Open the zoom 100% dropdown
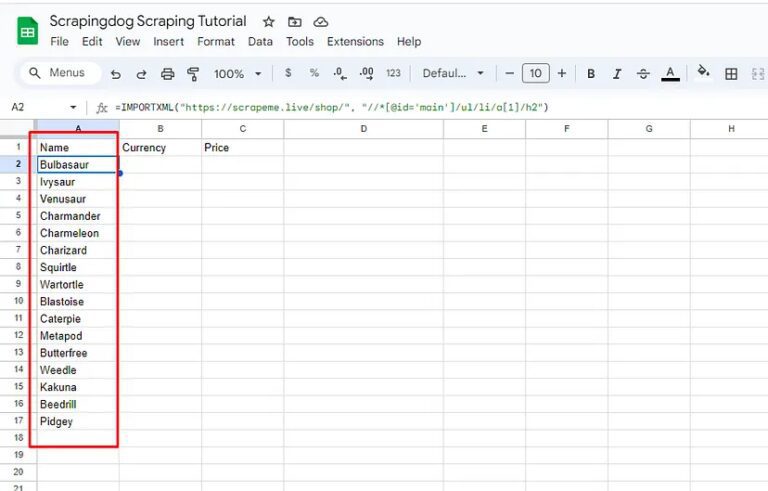 pyautogui.click(x=237, y=74)
